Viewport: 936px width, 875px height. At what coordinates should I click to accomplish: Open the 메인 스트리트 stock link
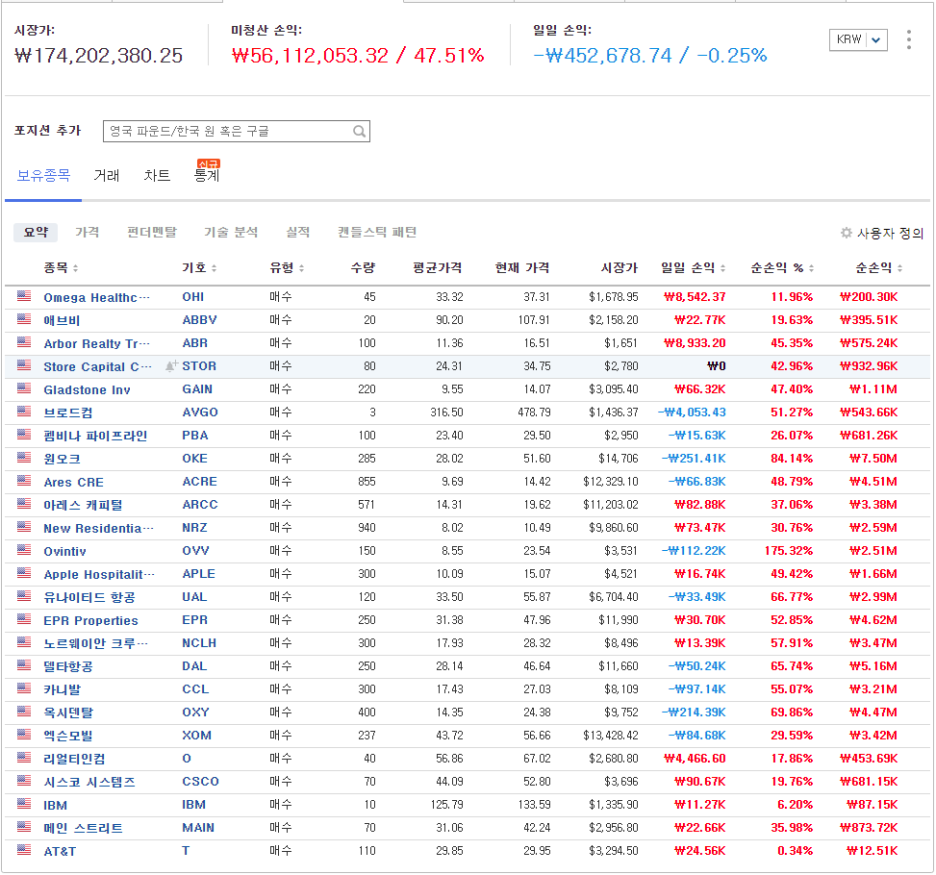tap(82, 828)
